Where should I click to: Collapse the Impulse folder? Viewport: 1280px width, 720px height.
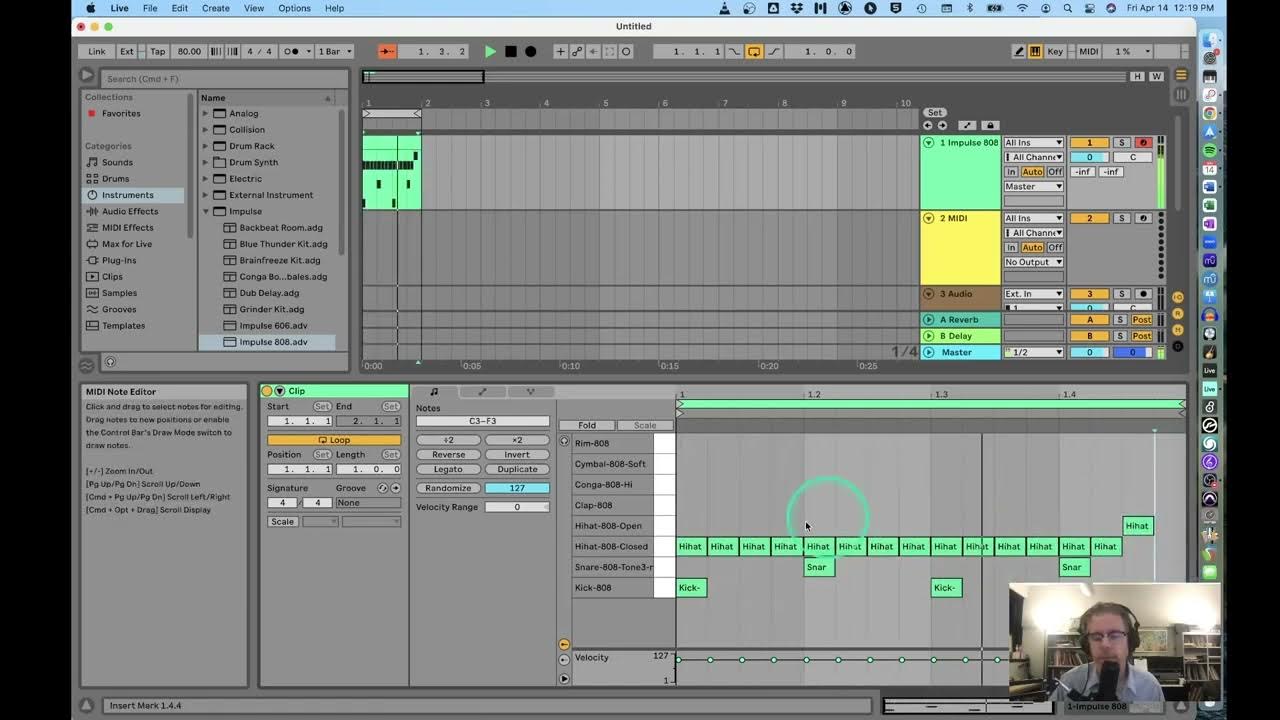205,211
